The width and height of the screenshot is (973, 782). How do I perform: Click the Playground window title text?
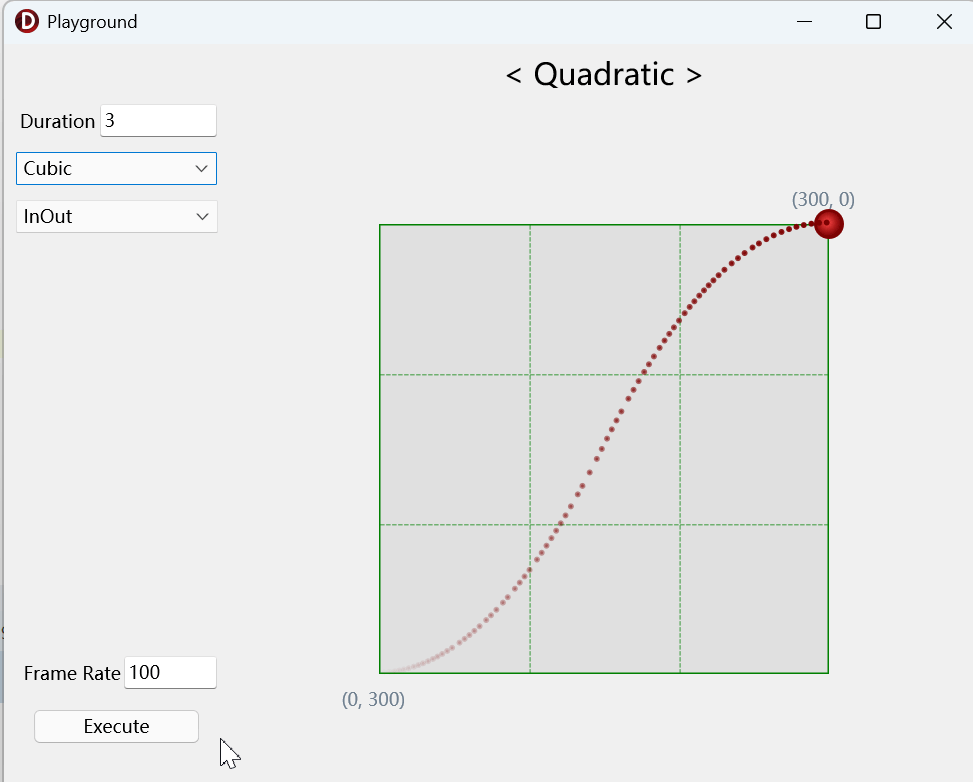tap(92, 21)
